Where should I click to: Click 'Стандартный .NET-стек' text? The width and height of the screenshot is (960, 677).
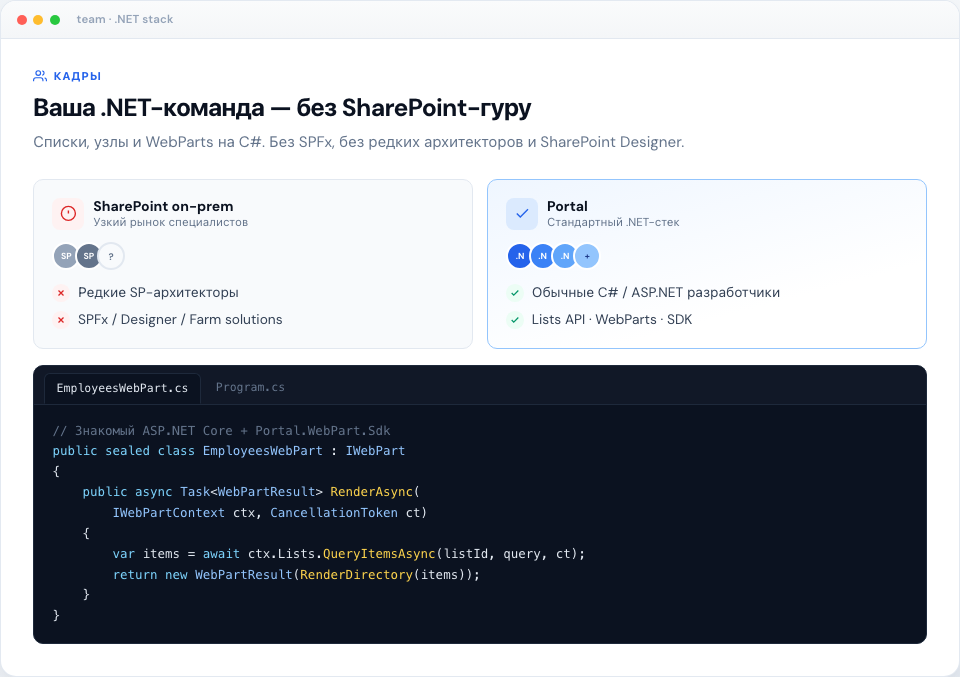click(x=613, y=222)
